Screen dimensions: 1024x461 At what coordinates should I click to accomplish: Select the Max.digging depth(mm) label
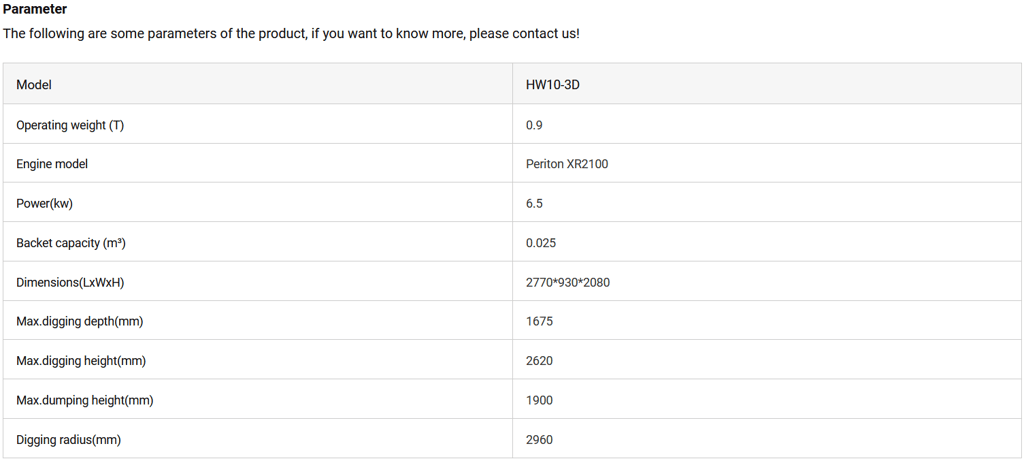81,321
